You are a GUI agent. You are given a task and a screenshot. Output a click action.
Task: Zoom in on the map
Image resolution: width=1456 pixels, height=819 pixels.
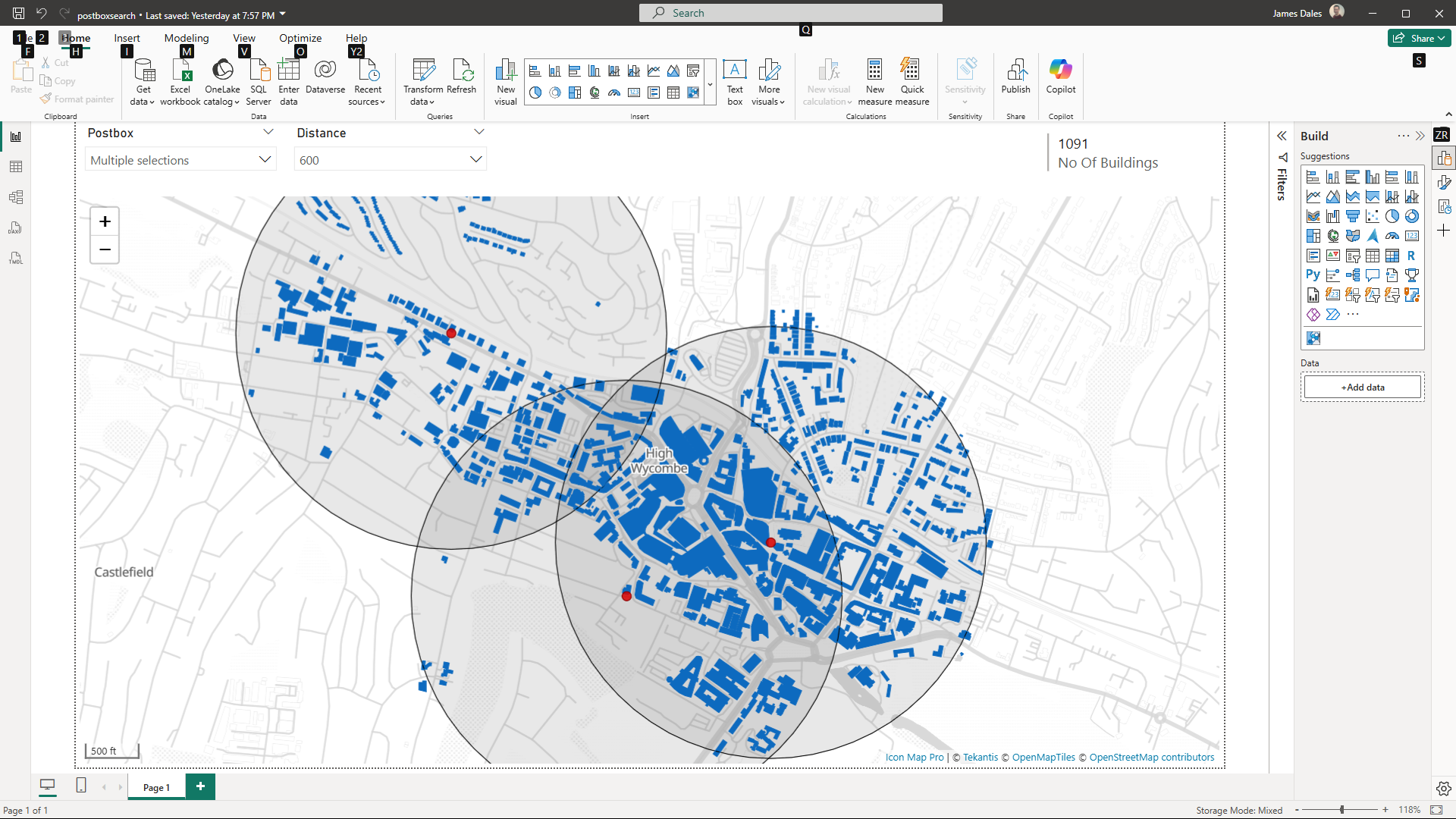(105, 221)
